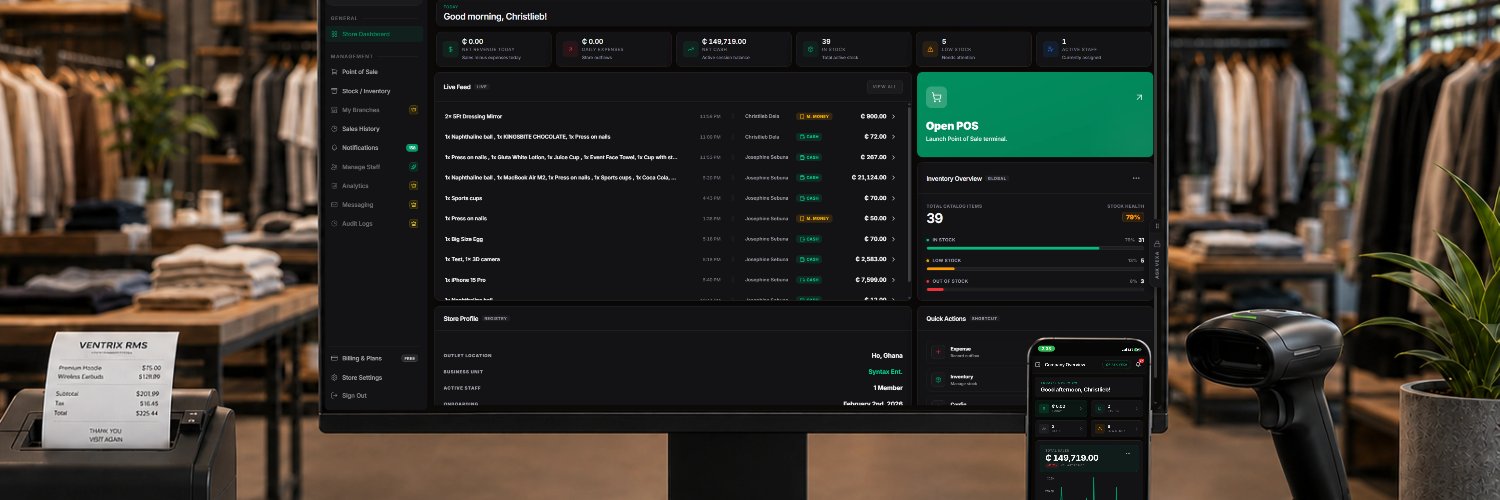This screenshot has height=500, width=1500.
Task: Click the FREE badge beside Billing & Plans
Action: click(409, 358)
